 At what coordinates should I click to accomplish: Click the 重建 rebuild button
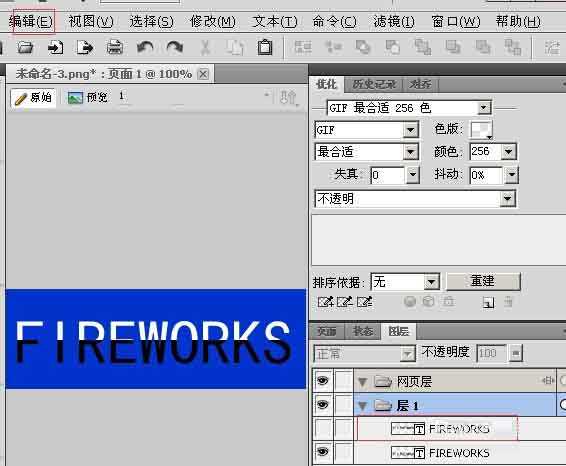point(483,281)
